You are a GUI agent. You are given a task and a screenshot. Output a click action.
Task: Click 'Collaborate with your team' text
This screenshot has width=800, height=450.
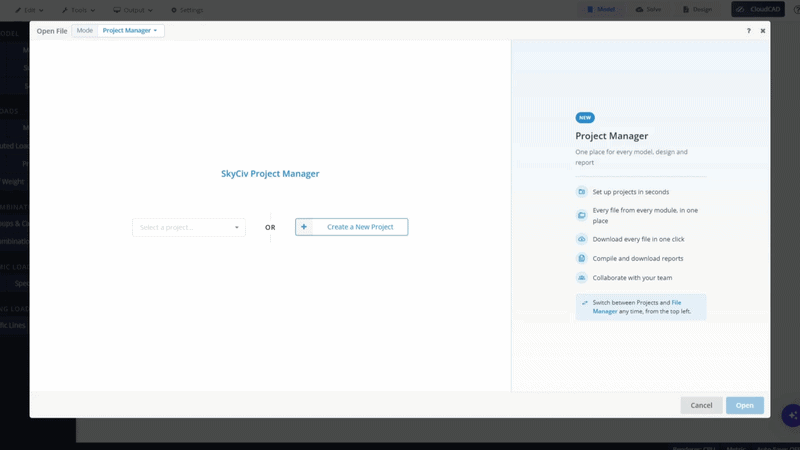[x=632, y=278]
